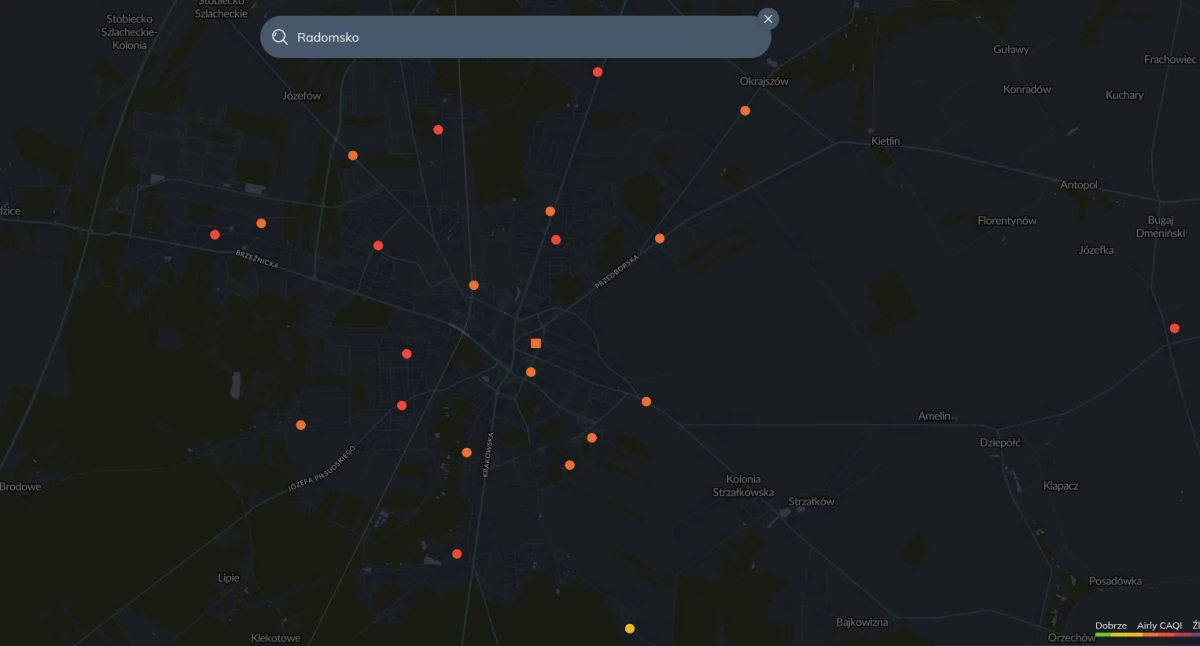
Task: Click the Frachowiec map label
Action: (1171, 59)
